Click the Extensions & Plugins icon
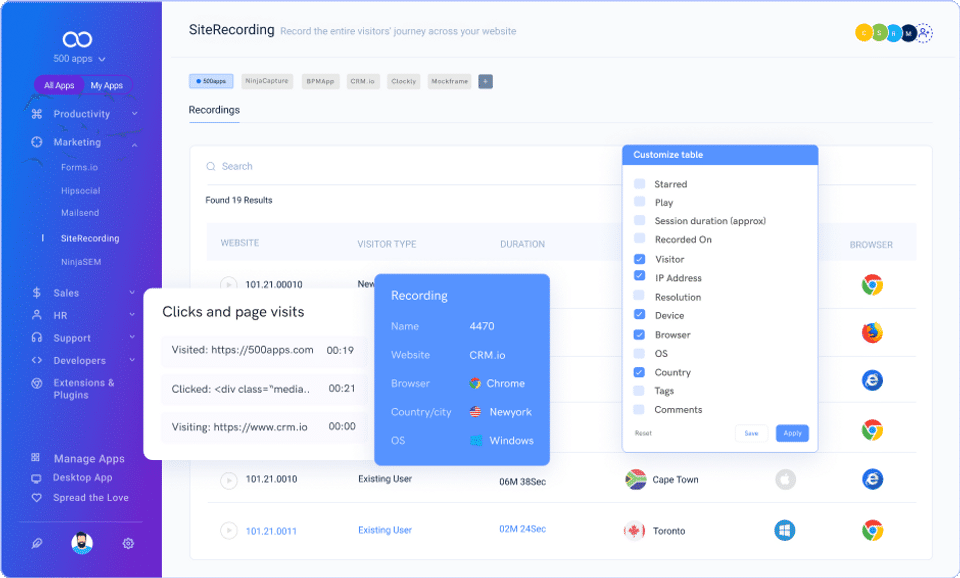Image resolution: width=960 pixels, height=578 pixels. pyautogui.click(x=37, y=383)
